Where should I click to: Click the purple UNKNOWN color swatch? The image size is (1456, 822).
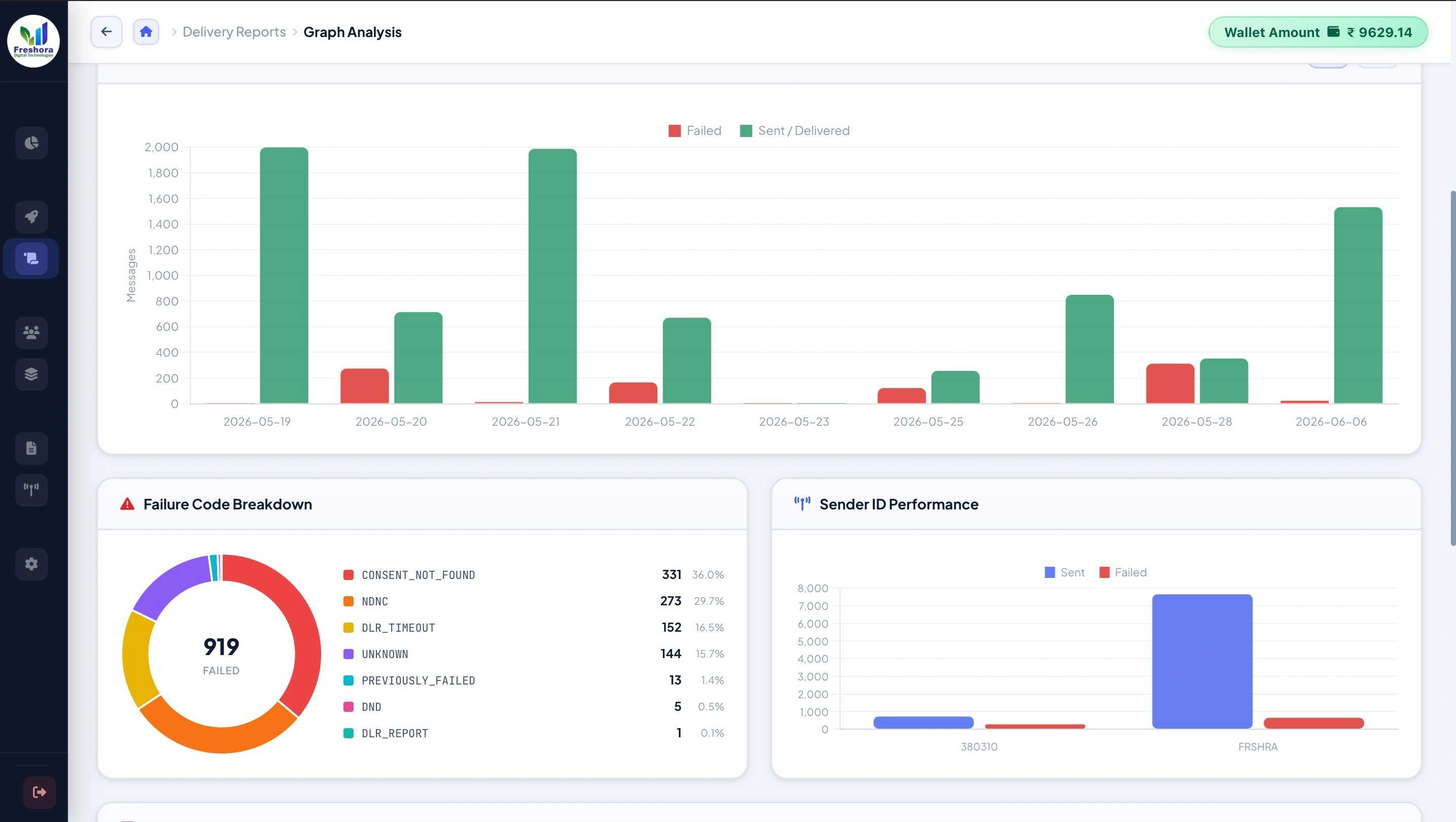point(349,654)
